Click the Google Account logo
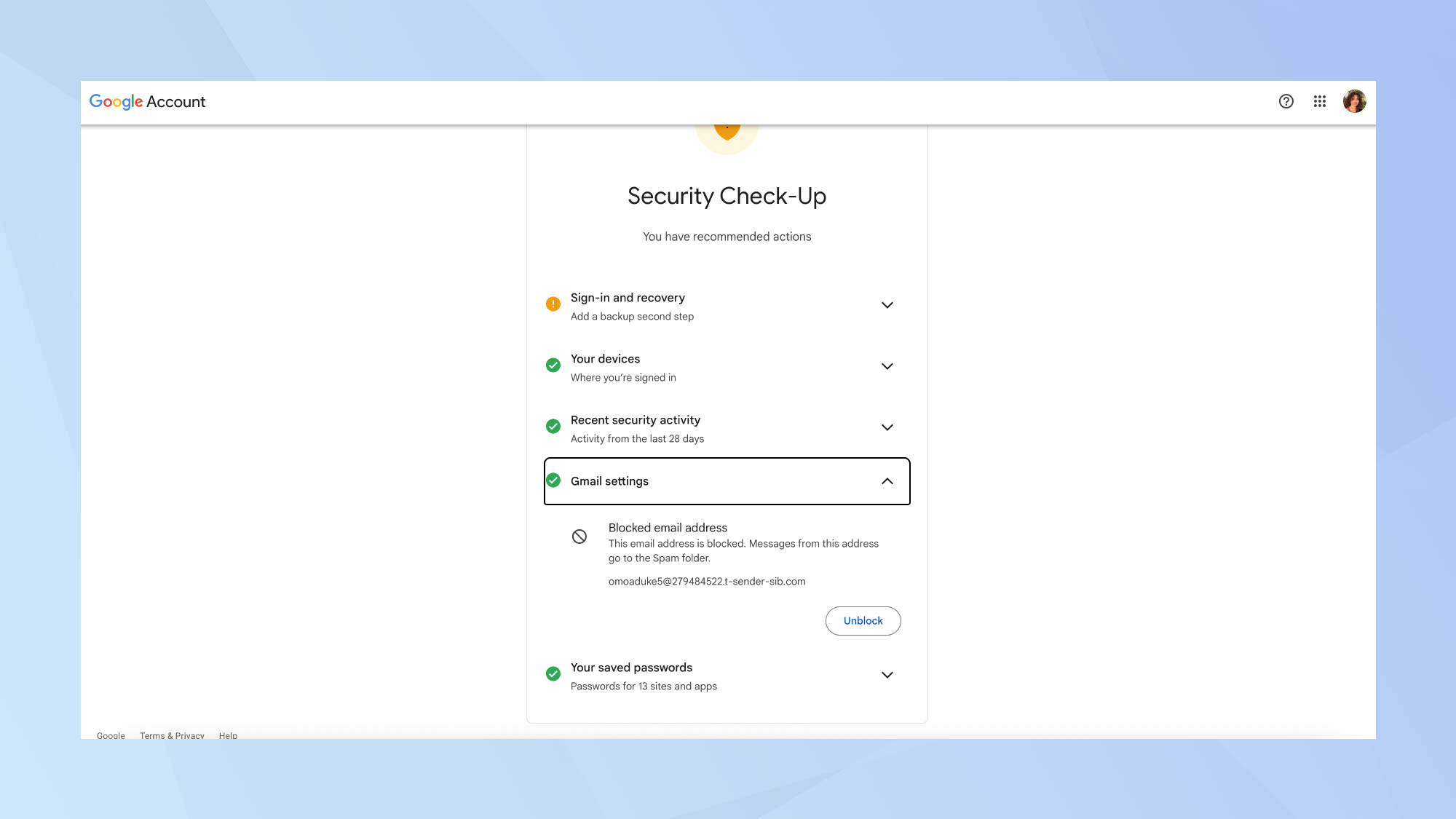Viewport: 1456px width, 819px height. click(147, 101)
